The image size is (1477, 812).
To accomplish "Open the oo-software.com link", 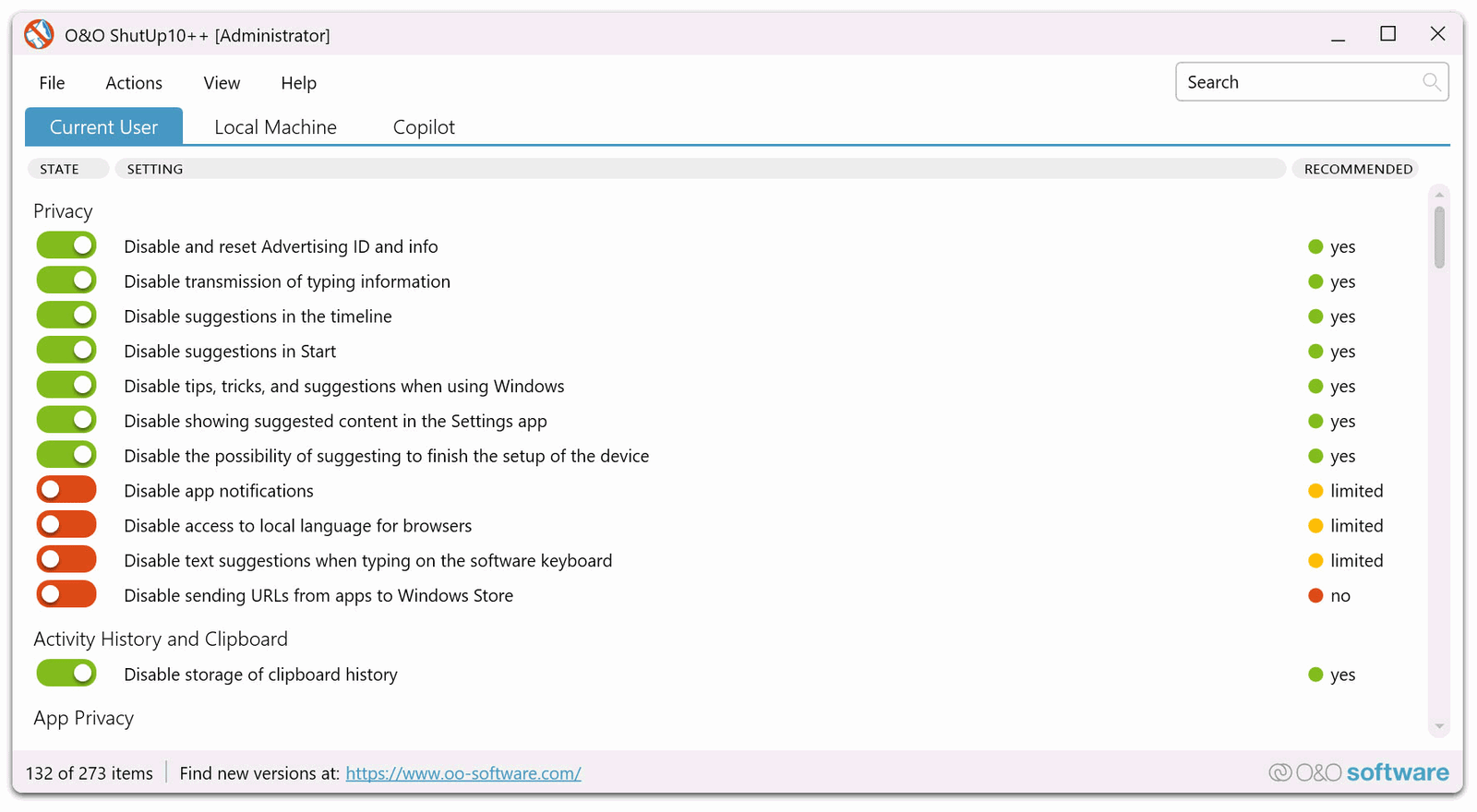I will pyautogui.click(x=463, y=773).
